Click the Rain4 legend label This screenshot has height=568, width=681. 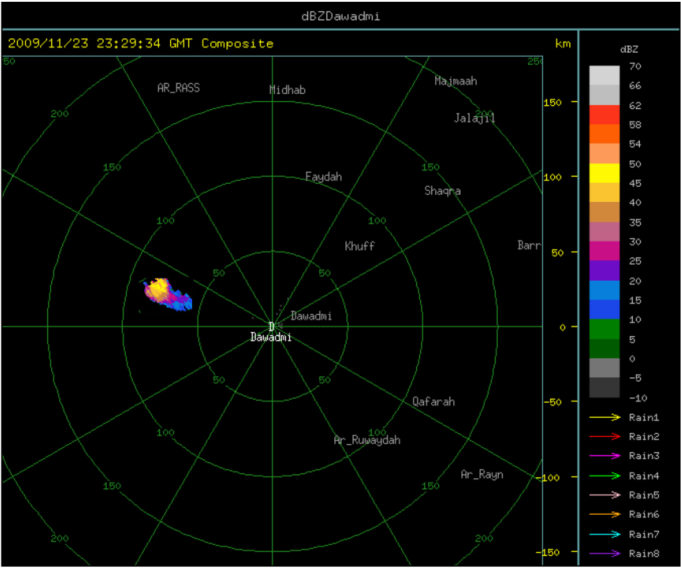click(x=644, y=476)
